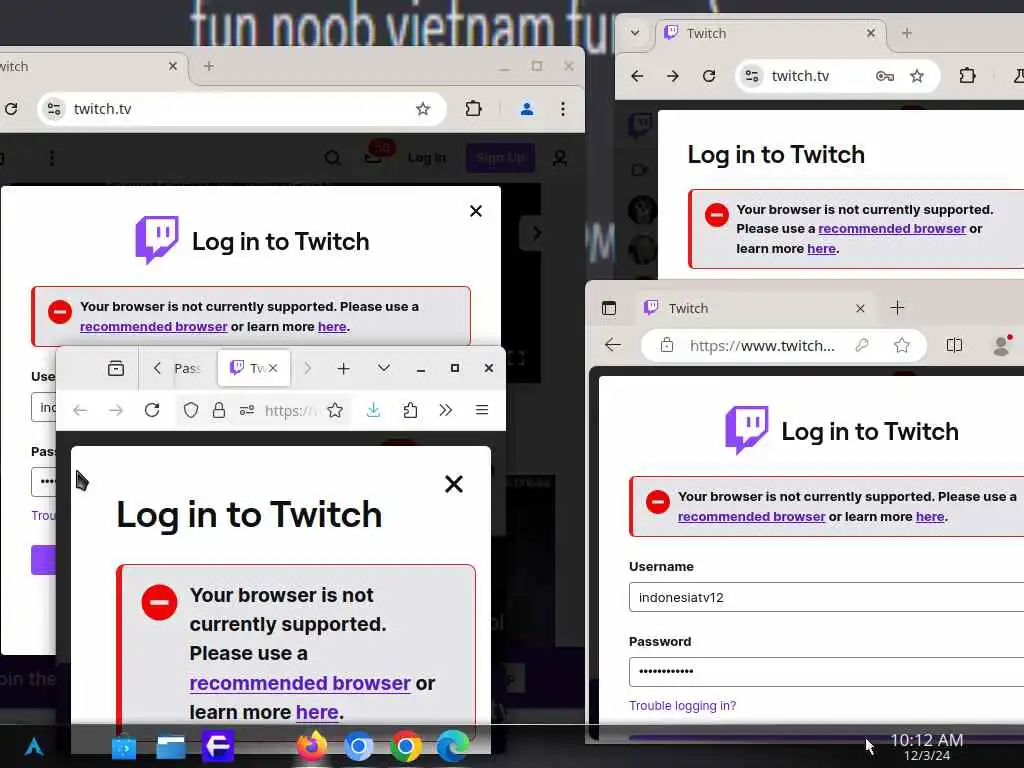Add to favorites star in Edge
1024x768 pixels.
coord(902,345)
